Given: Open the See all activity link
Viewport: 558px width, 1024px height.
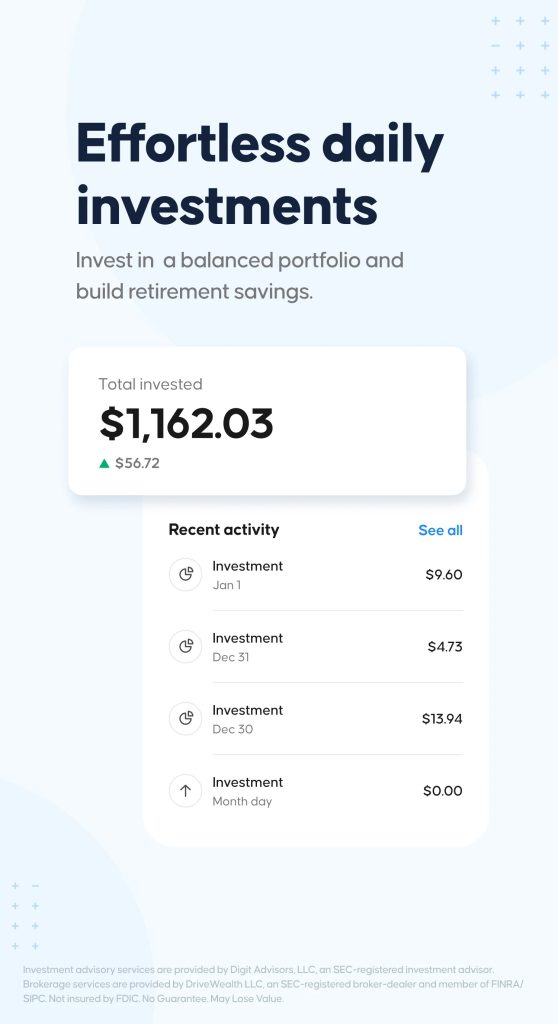Looking at the screenshot, I should 440,530.
